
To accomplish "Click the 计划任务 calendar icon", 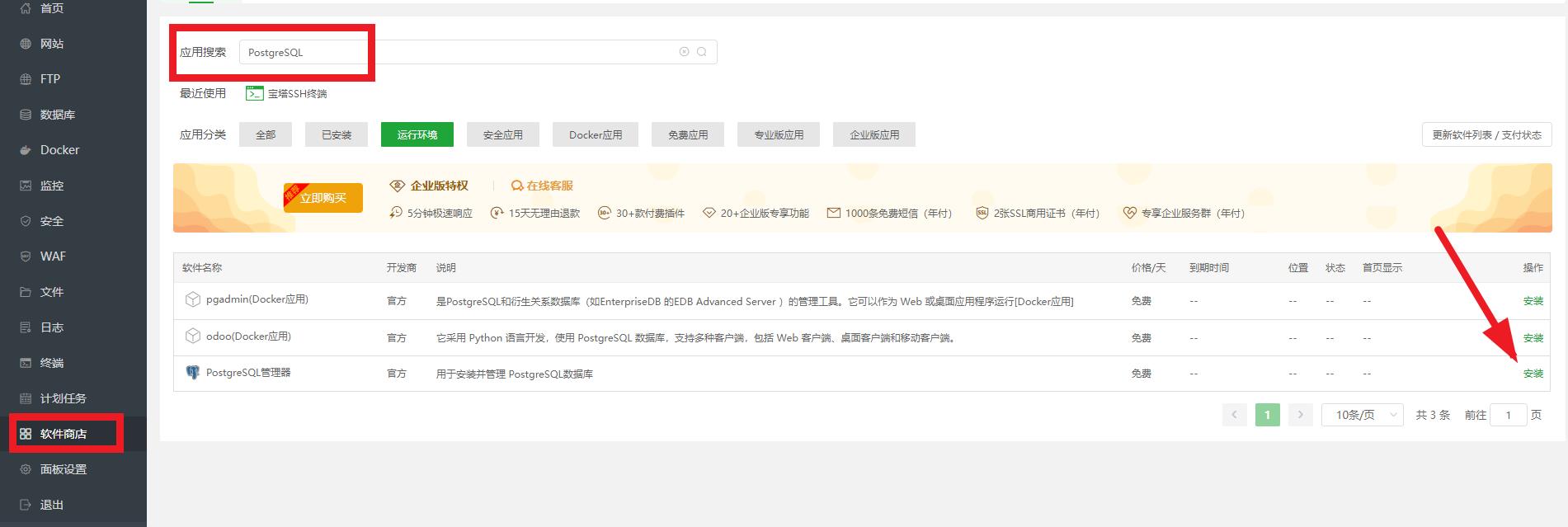I will [26, 398].
